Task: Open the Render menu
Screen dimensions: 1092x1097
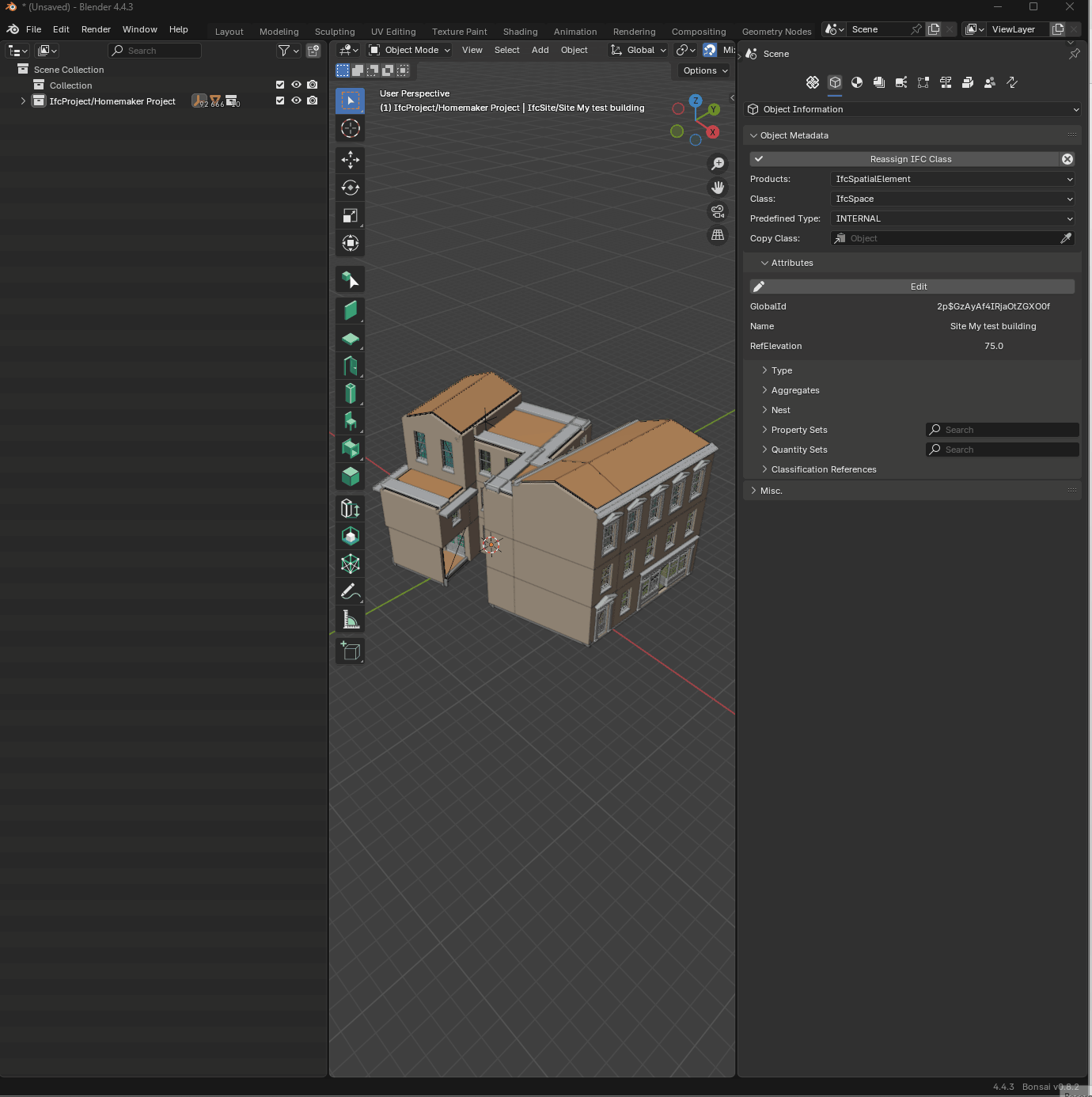Action: (x=96, y=29)
